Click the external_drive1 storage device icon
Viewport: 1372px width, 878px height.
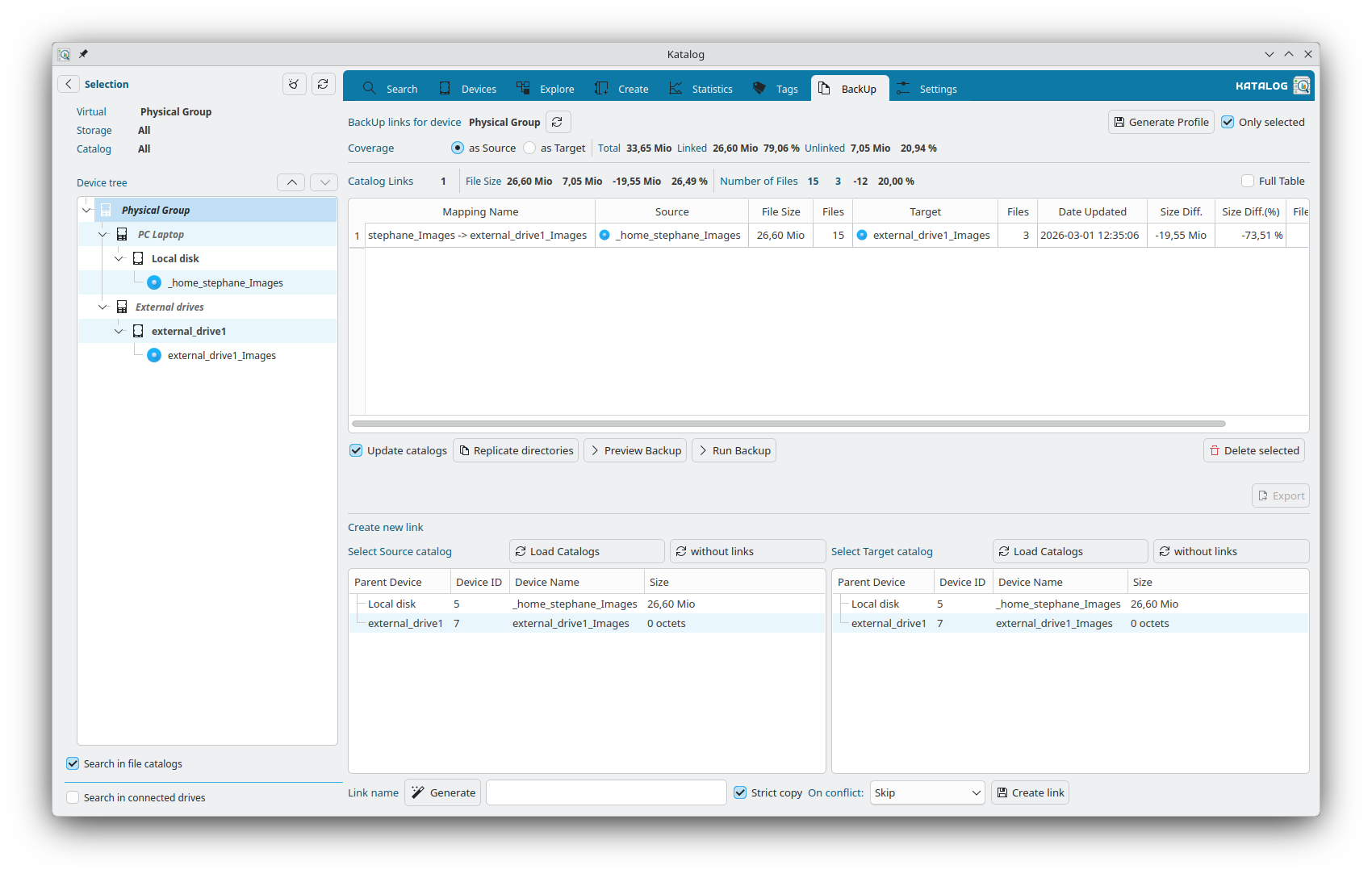[x=138, y=331]
